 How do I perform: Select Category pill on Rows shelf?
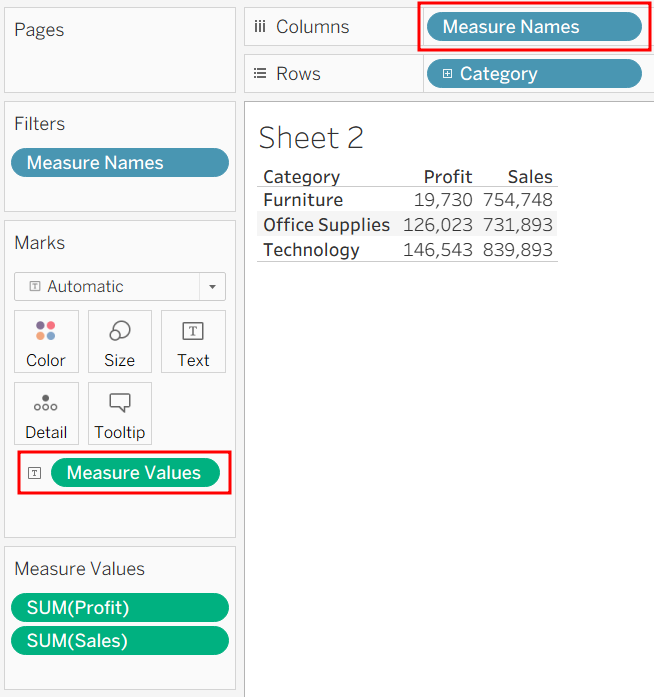[x=534, y=73]
